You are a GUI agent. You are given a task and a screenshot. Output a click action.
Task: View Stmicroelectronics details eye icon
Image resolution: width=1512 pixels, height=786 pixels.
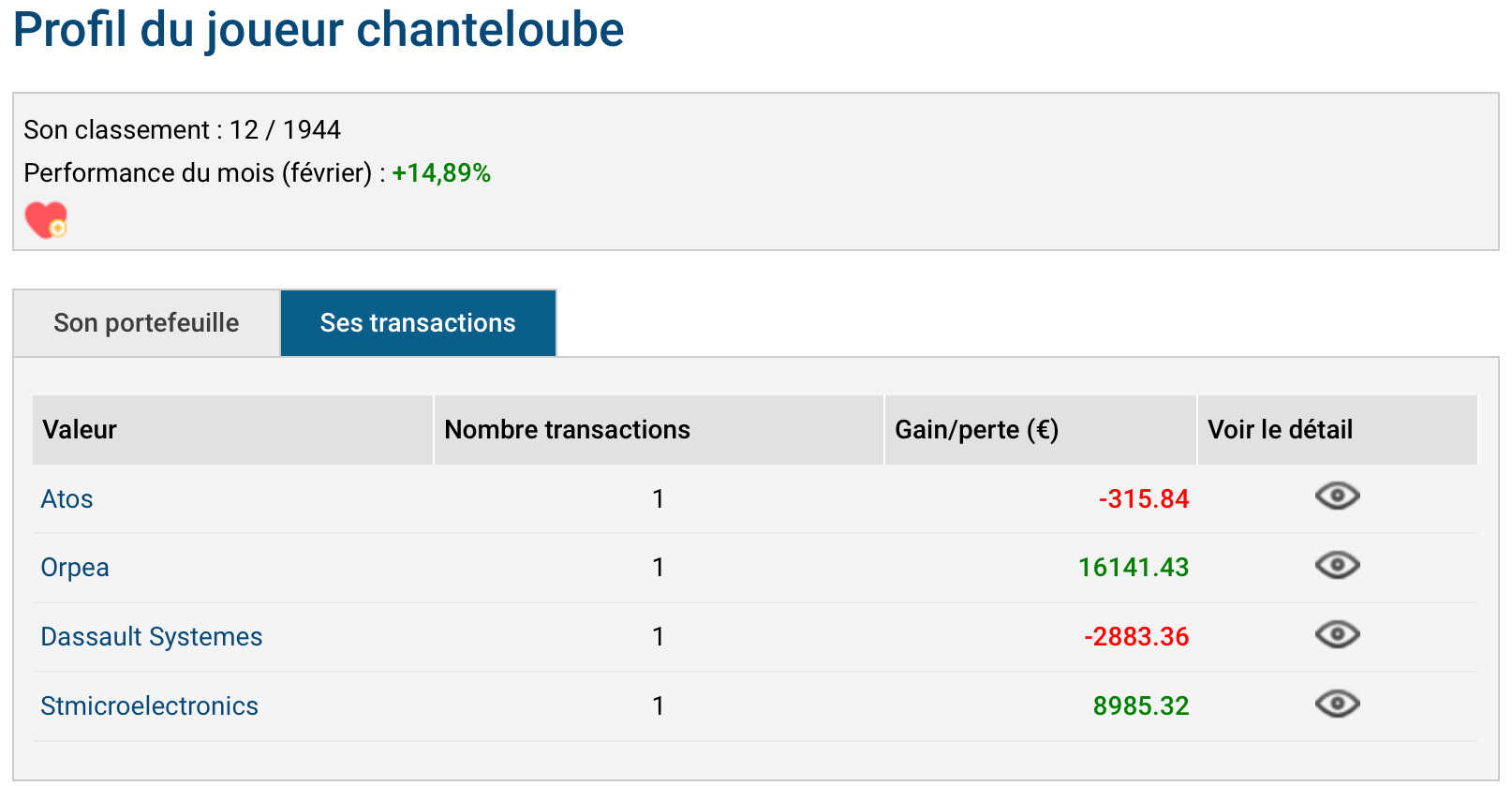(1337, 704)
